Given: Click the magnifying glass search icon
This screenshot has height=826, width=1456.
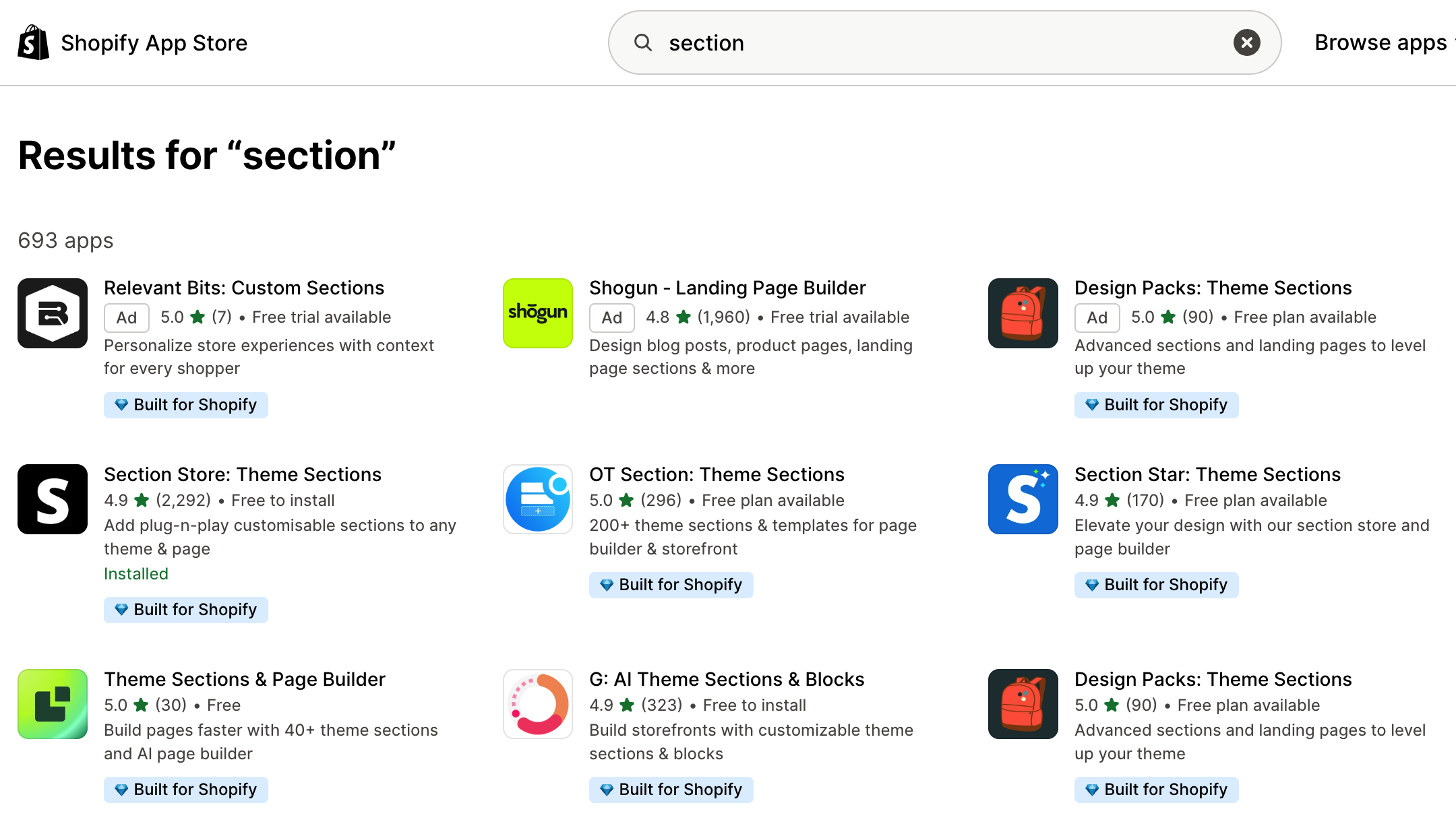Looking at the screenshot, I should (x=643, y=42).
